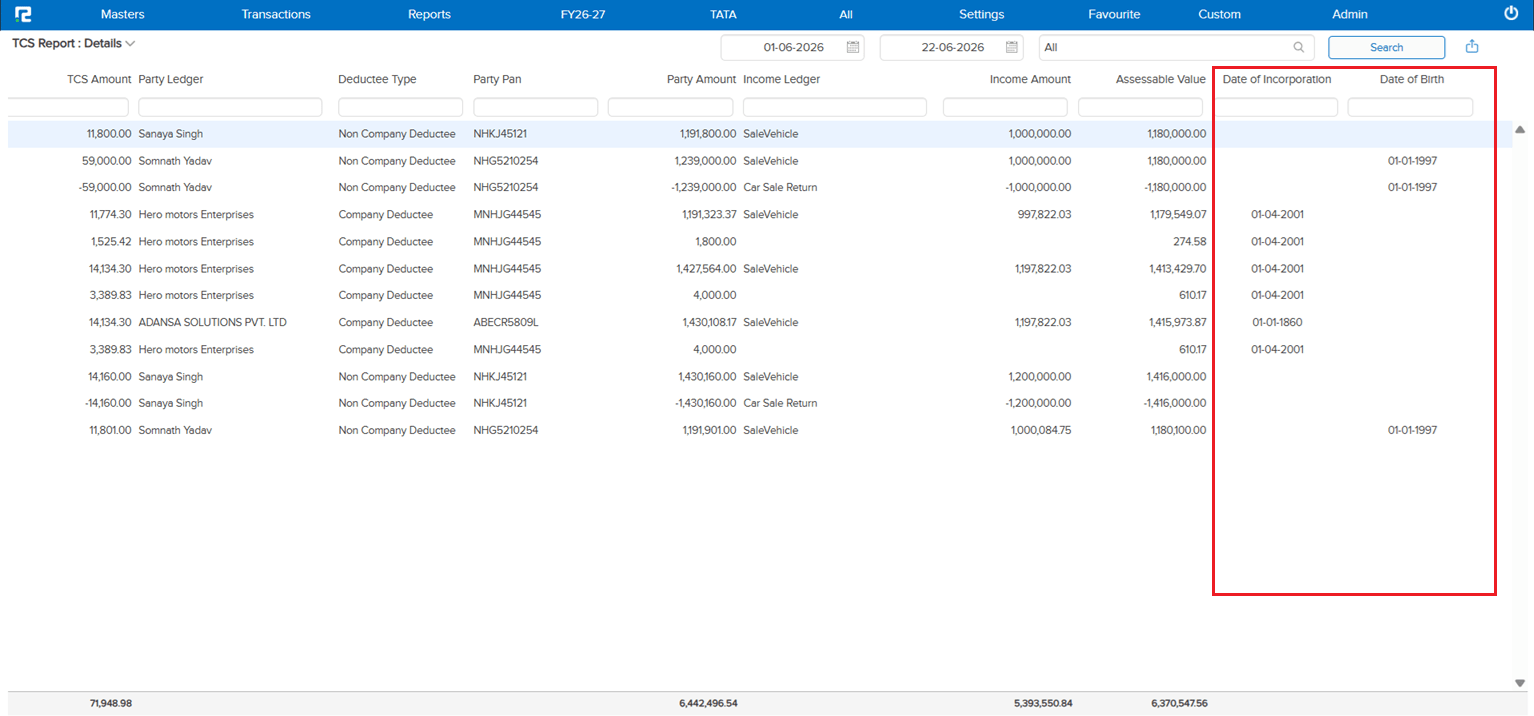Open the Reports menu
Screen dimensions: 1534x716
pos(429,14)
